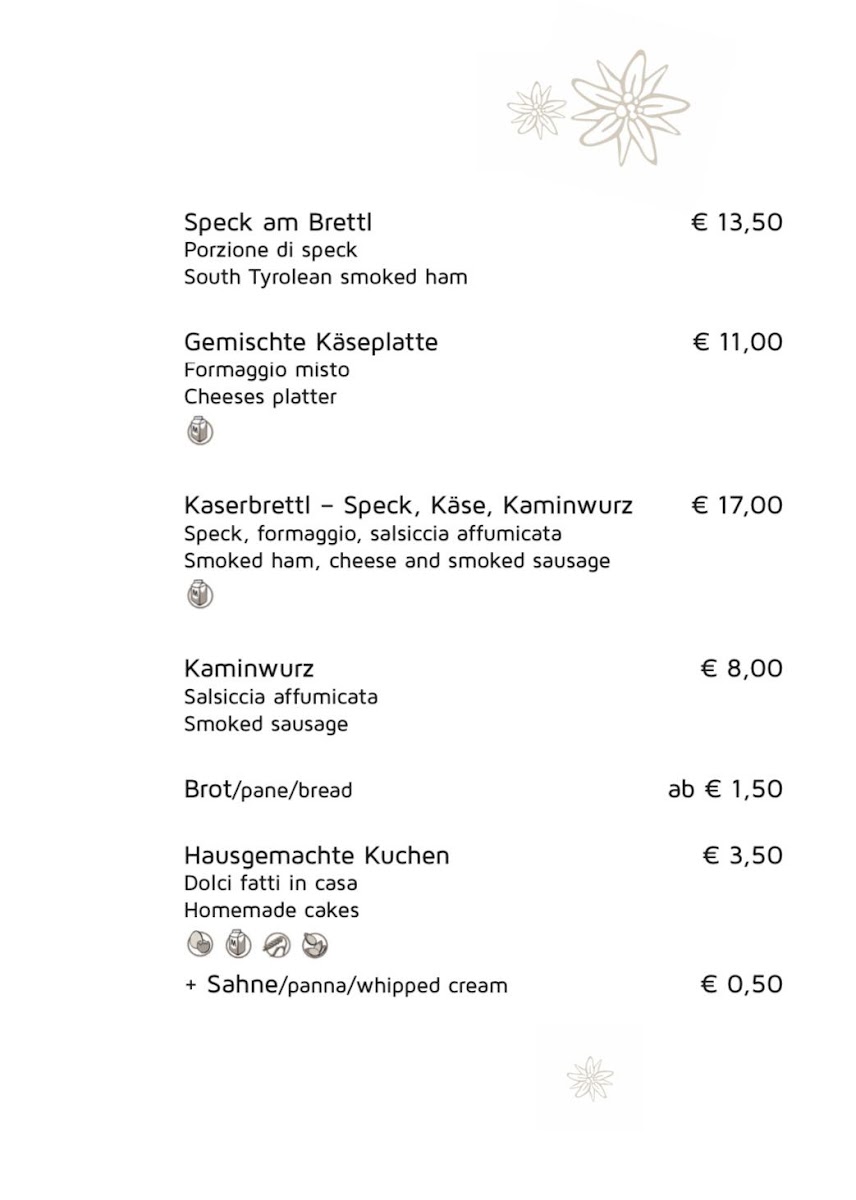
Task: Click the ab € 1,50 bread price
Action: [725, 789]
